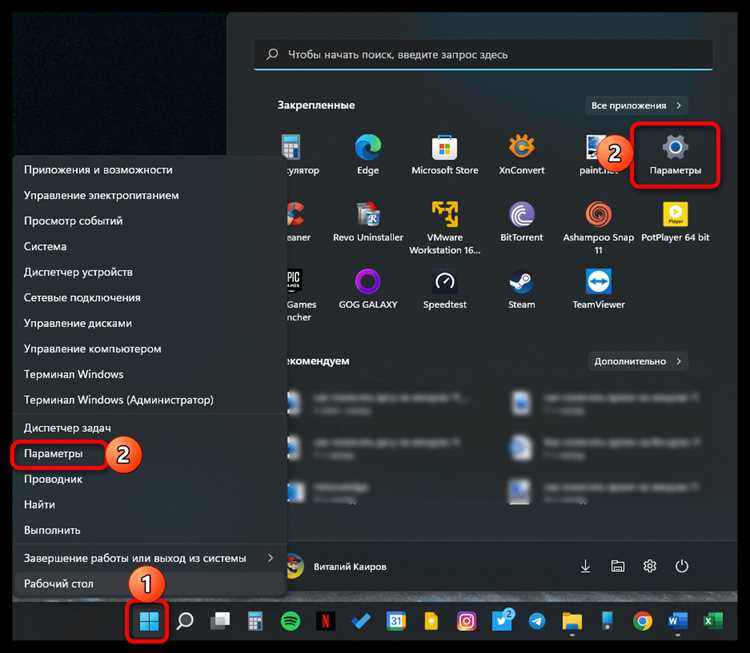
Task: Select Управление компьютером
Action: pos(149,349)
